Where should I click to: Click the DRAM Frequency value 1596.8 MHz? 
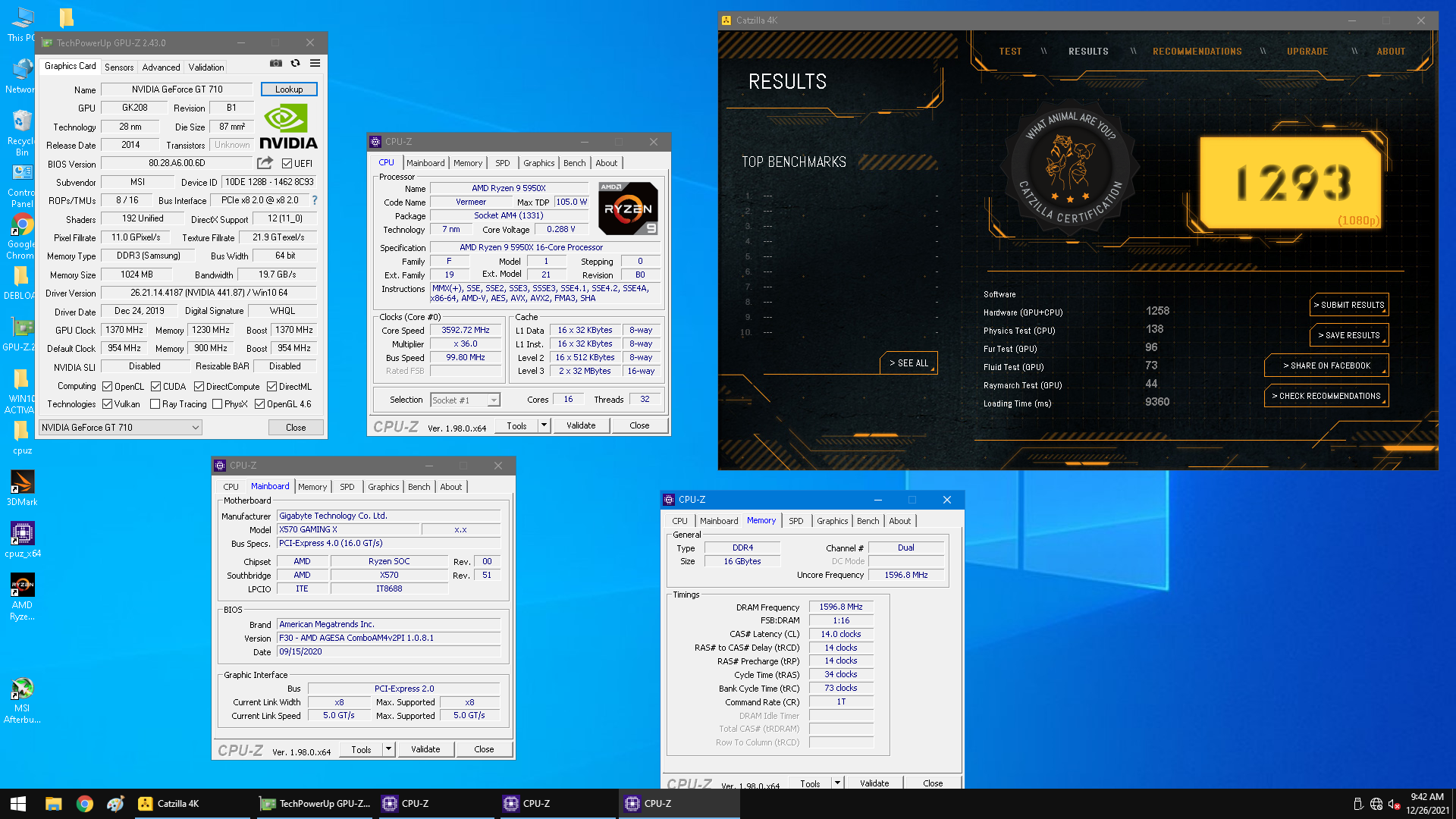point(841,607)
